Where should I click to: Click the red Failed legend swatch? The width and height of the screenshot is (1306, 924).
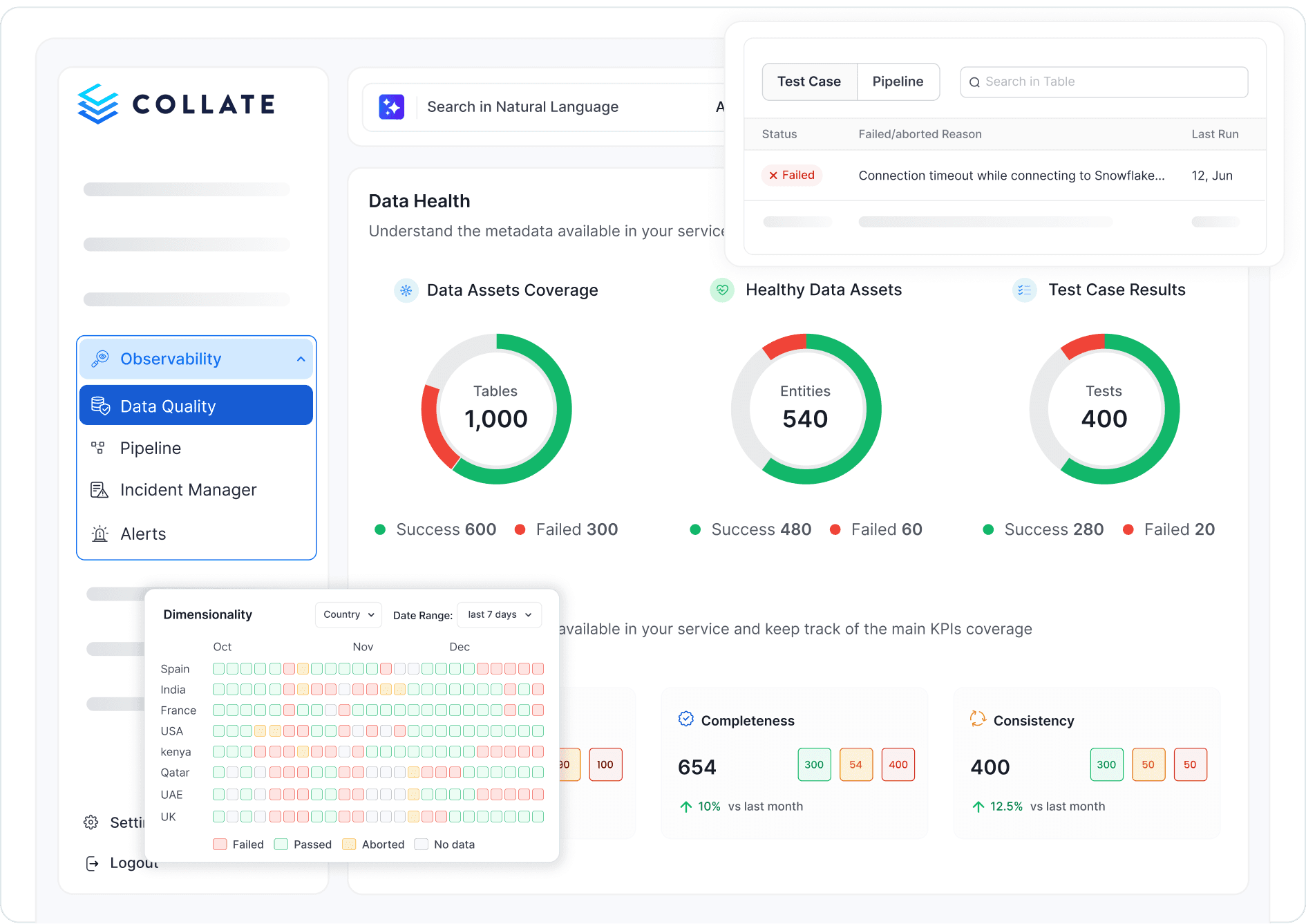point(220,845)
